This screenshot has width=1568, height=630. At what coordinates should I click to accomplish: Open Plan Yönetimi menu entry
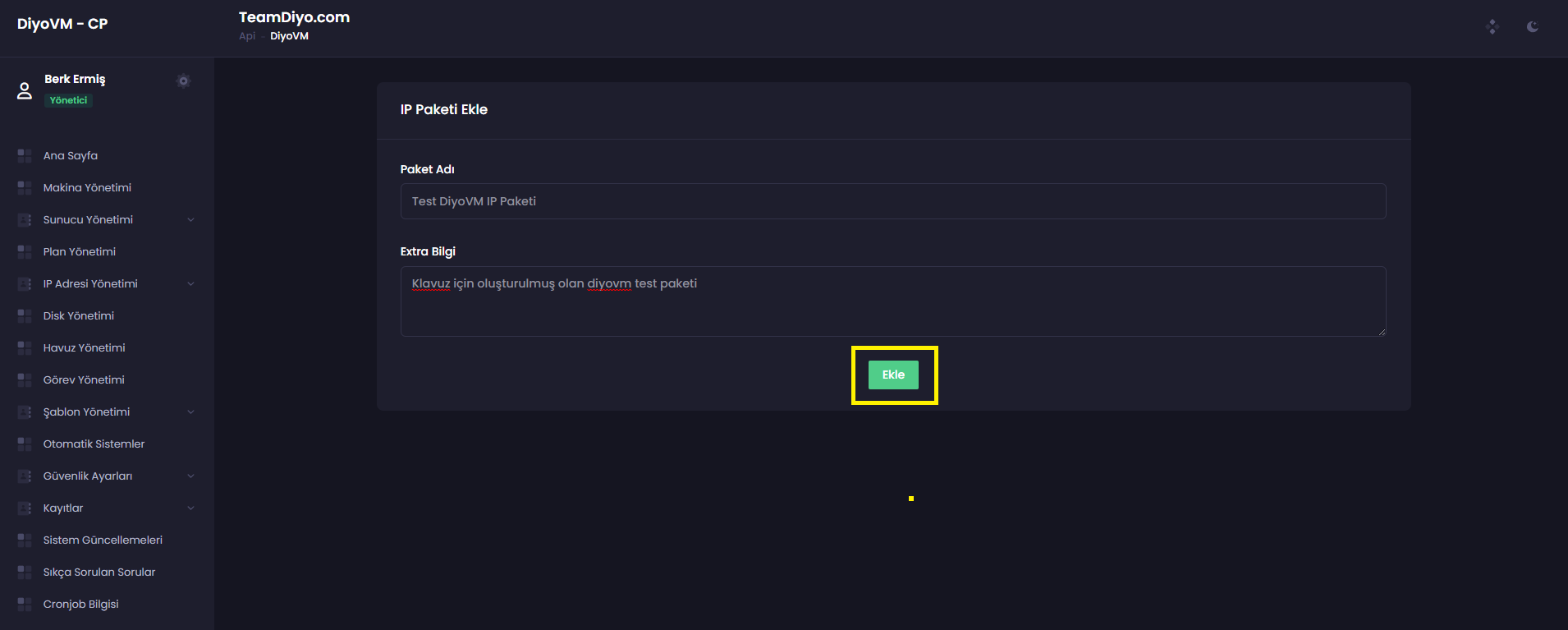80,251
